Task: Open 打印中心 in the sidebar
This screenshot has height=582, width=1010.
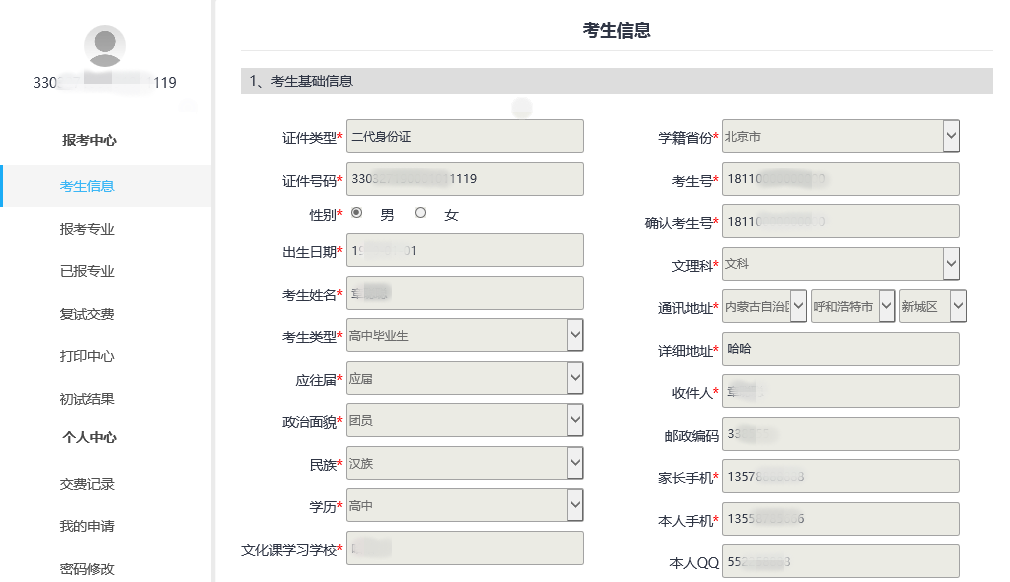Action: (x=87, y=356)
